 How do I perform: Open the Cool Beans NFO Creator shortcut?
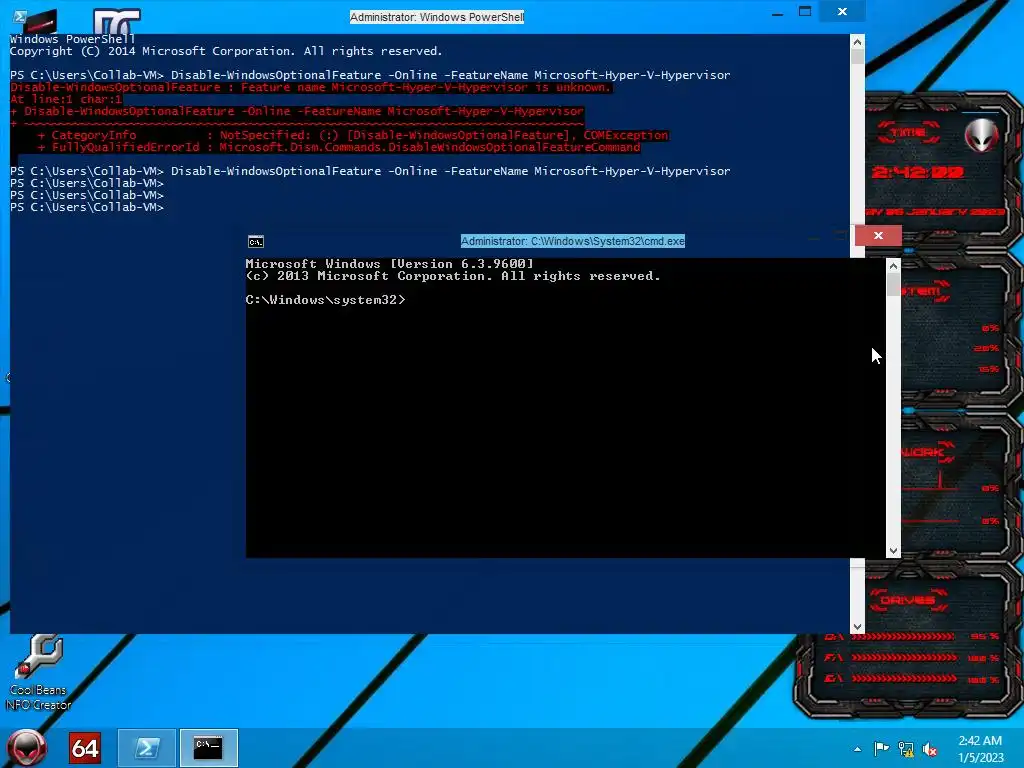click(39, 673)
